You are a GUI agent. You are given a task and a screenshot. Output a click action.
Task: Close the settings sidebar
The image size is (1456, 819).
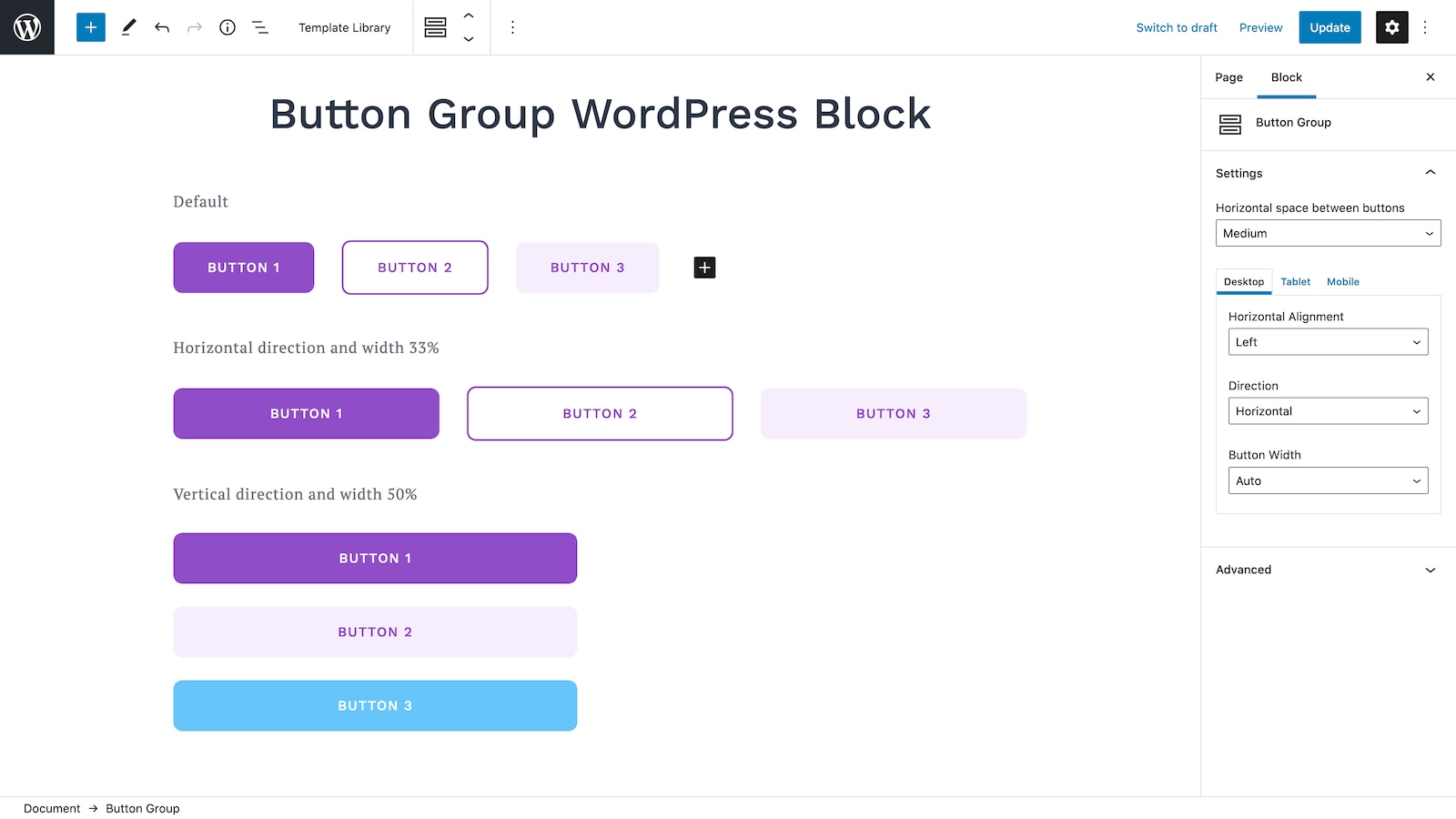point(1431,77)
